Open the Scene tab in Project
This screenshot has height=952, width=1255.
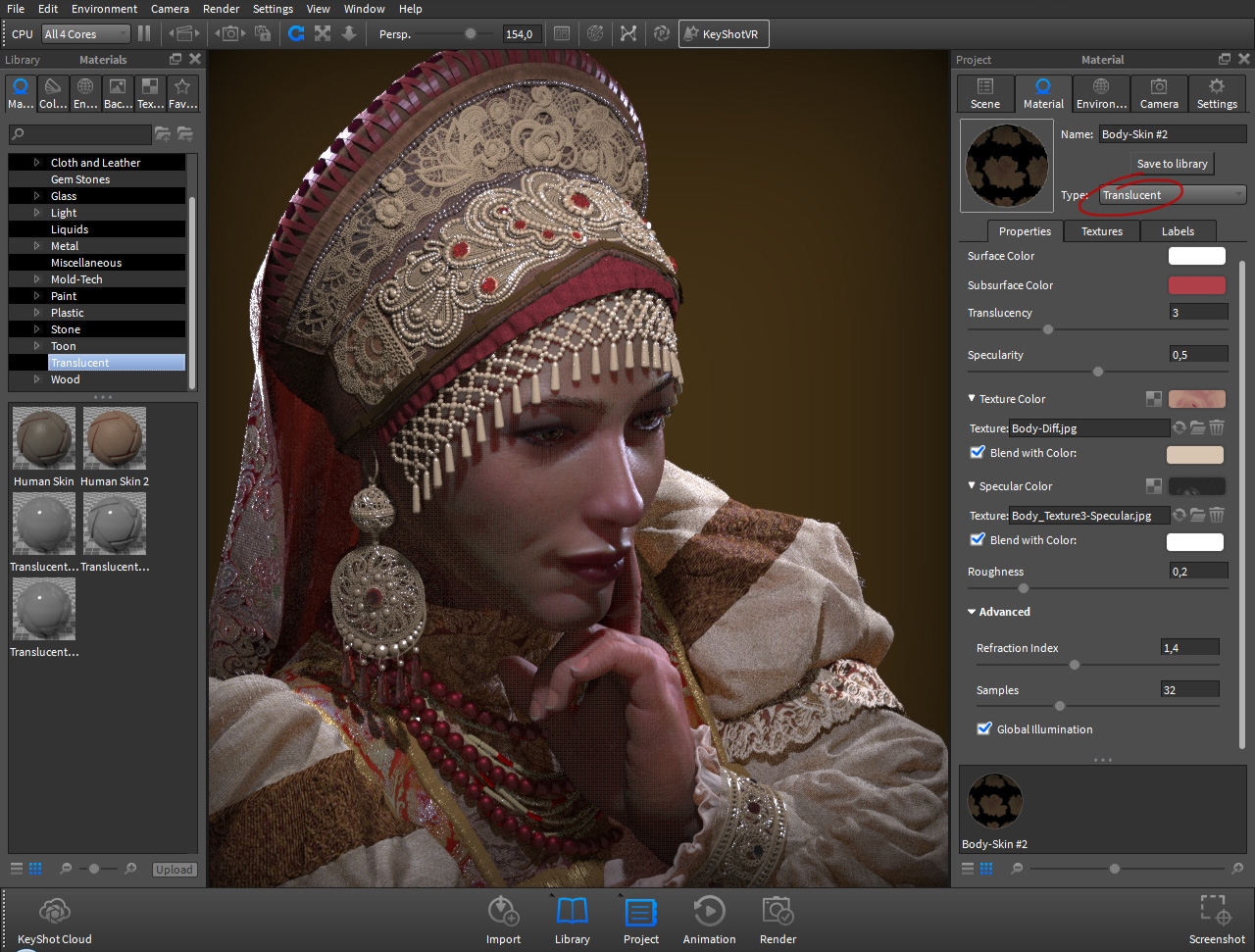985,94
